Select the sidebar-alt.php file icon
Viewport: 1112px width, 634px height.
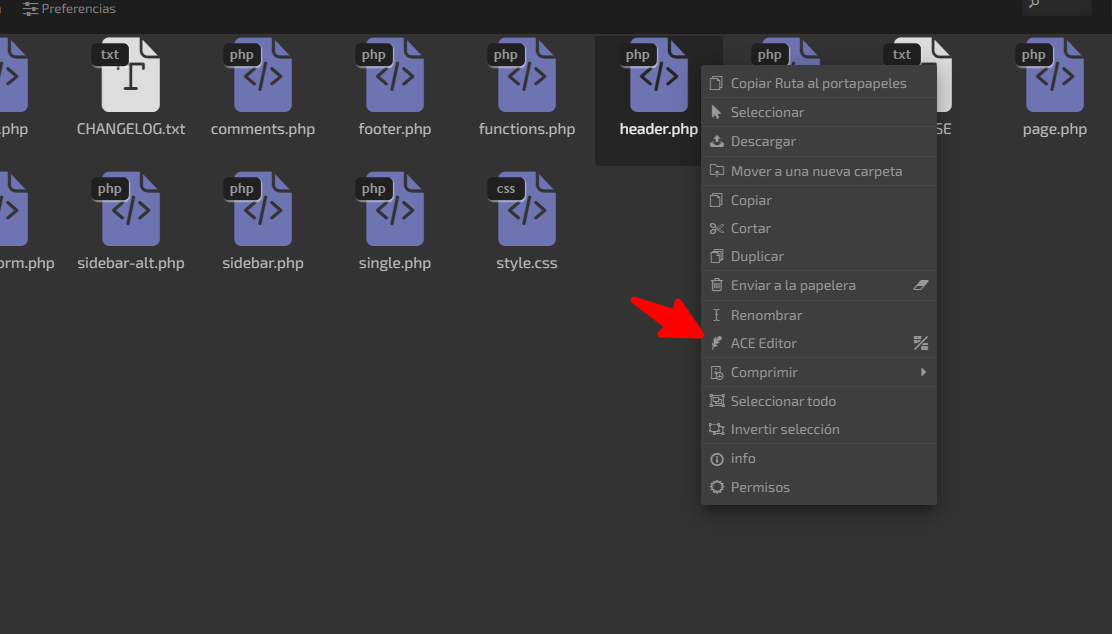tap(130, 209)
